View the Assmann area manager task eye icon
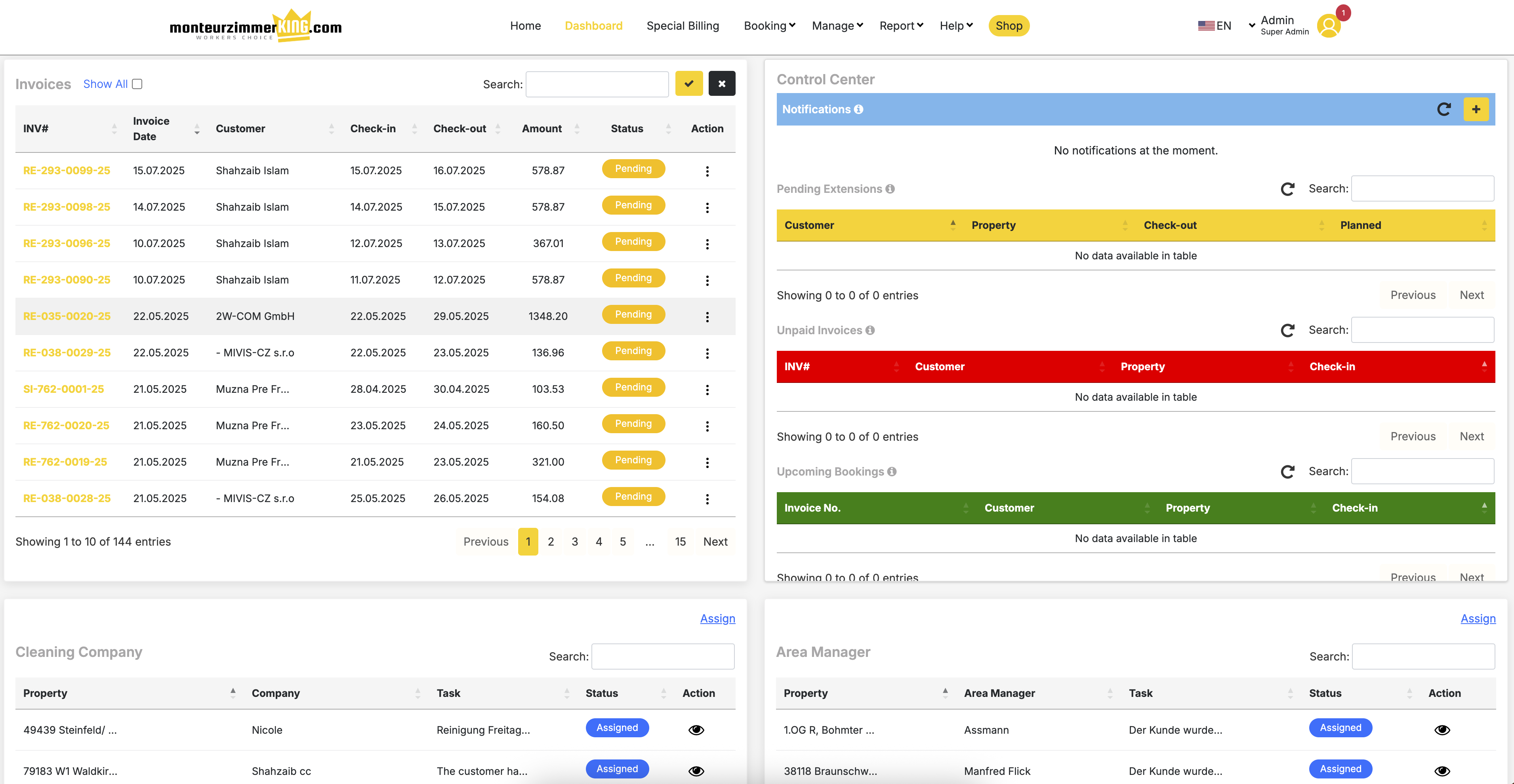 coord(1442,730)
